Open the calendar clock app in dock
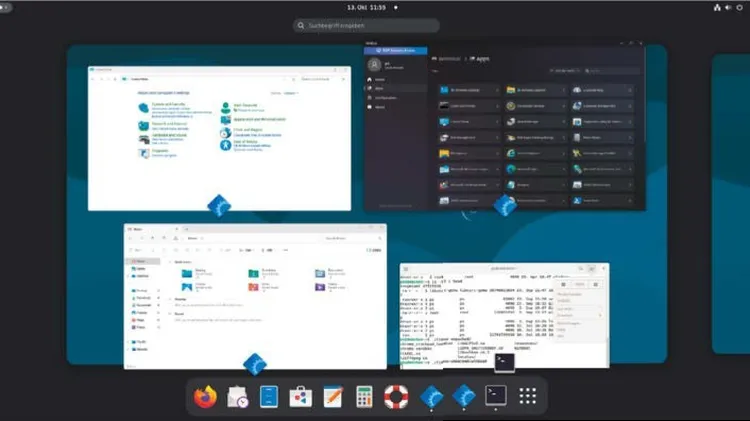 238,397
